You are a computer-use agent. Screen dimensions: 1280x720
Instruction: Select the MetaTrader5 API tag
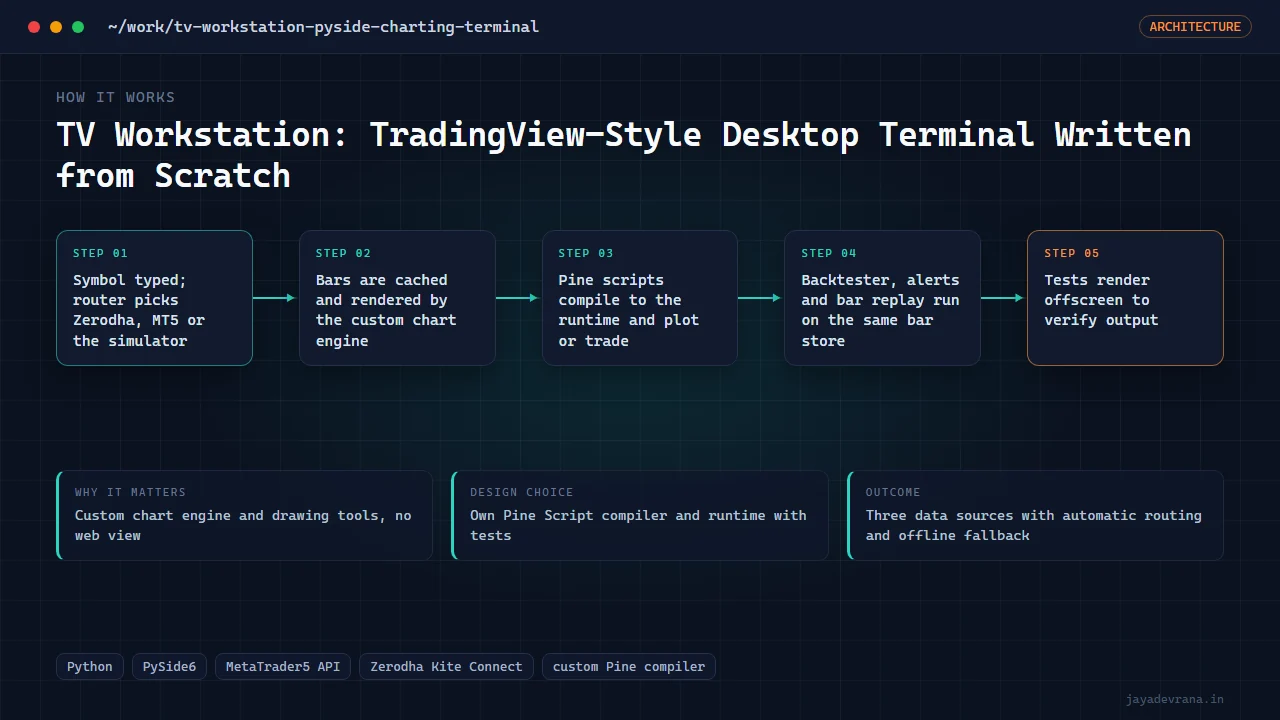[283, 667]
